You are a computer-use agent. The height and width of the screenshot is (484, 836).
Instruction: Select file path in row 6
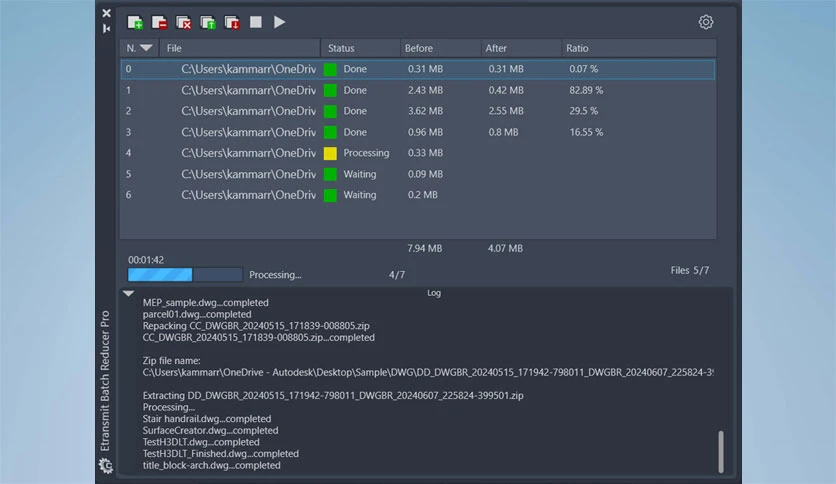(248, 195)
